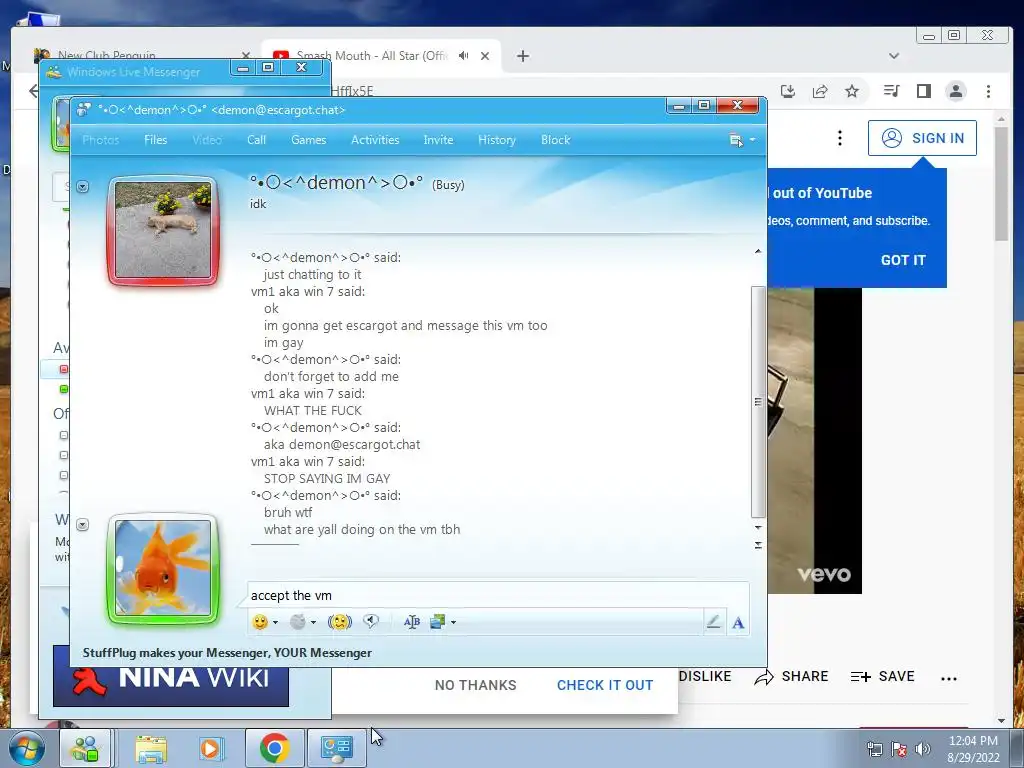The image size is (1024, 768).
Task: Open the wink selector icon
Action: coord(298,622)
